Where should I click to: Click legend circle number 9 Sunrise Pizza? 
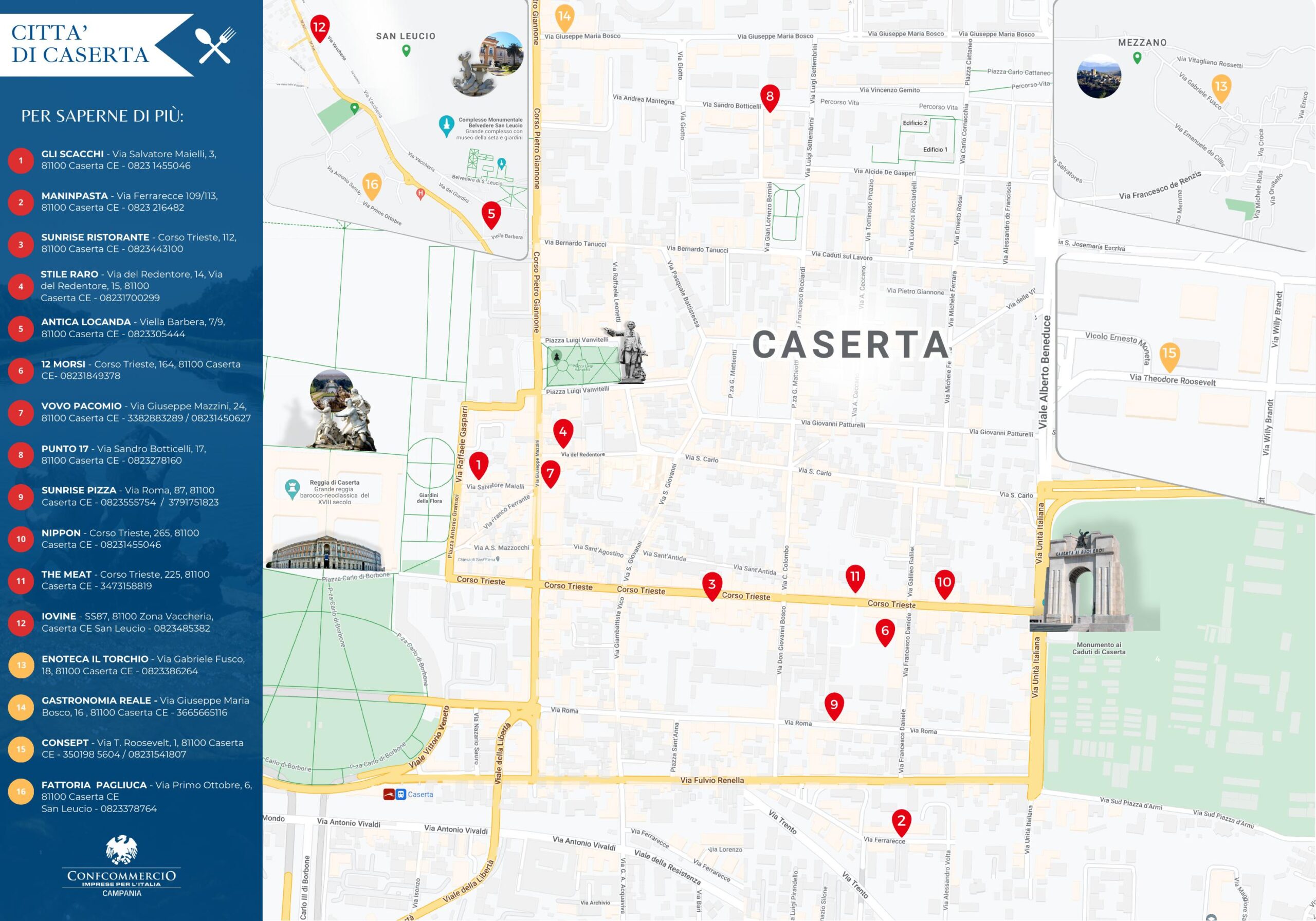[x=21, y=497]
